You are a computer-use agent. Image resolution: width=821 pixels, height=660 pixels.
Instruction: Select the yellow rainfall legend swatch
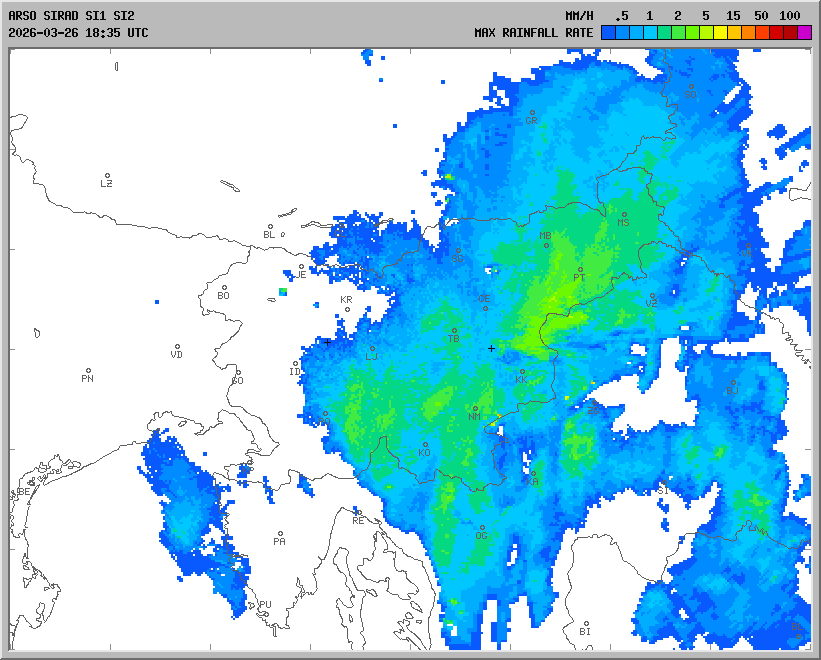pyautogui.click(x=720, y=33)
